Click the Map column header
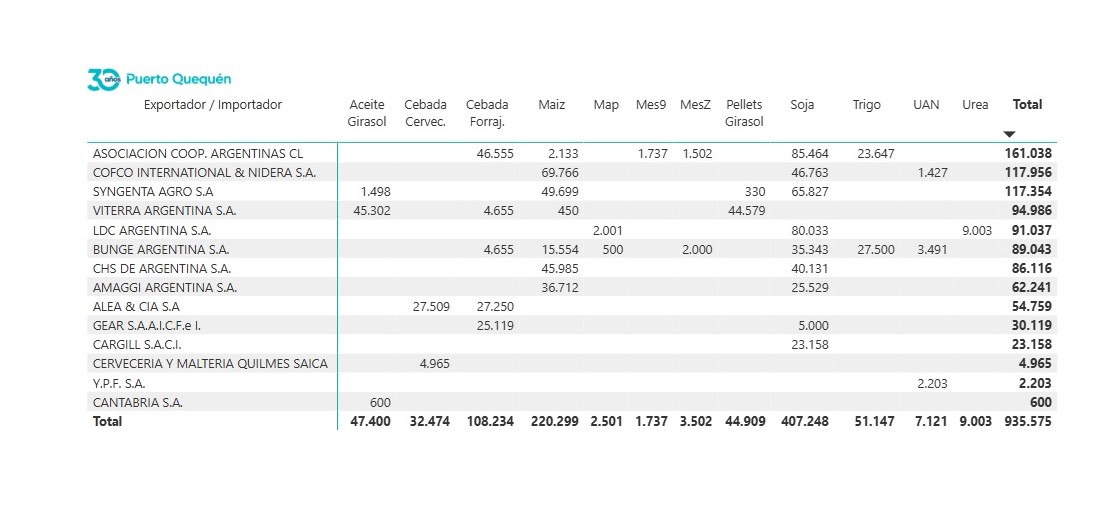The image size is (1101, 507). [606, 105]
